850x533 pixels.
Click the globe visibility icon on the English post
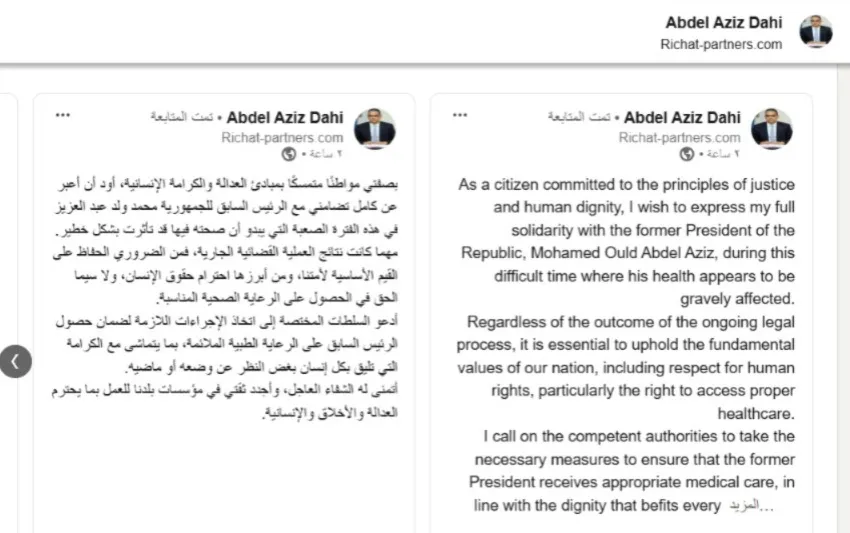point(687,154)
